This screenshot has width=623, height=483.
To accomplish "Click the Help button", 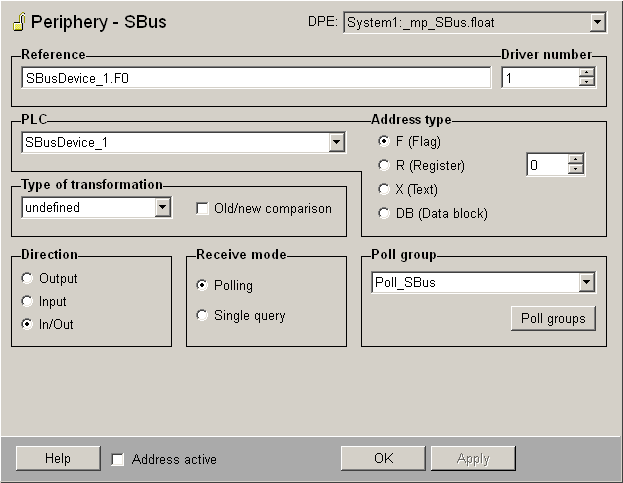I will pos(57,458).
